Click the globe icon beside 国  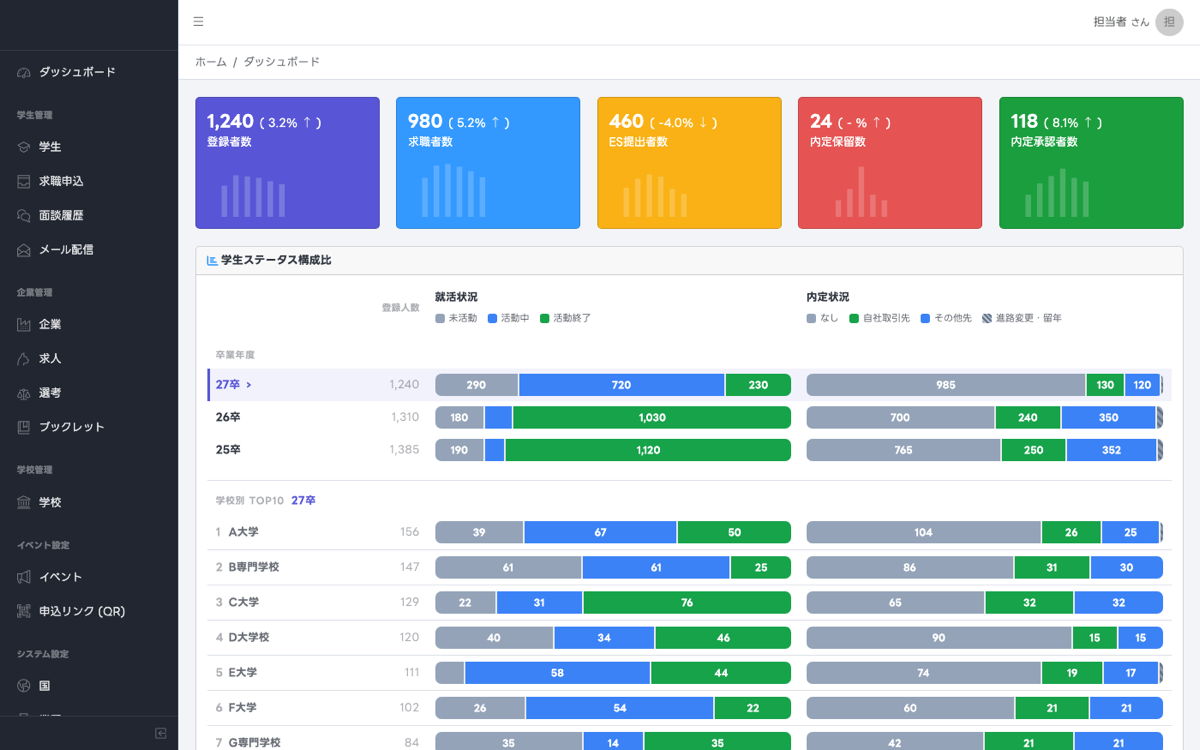pyautogui.click(x=24, y=686)
